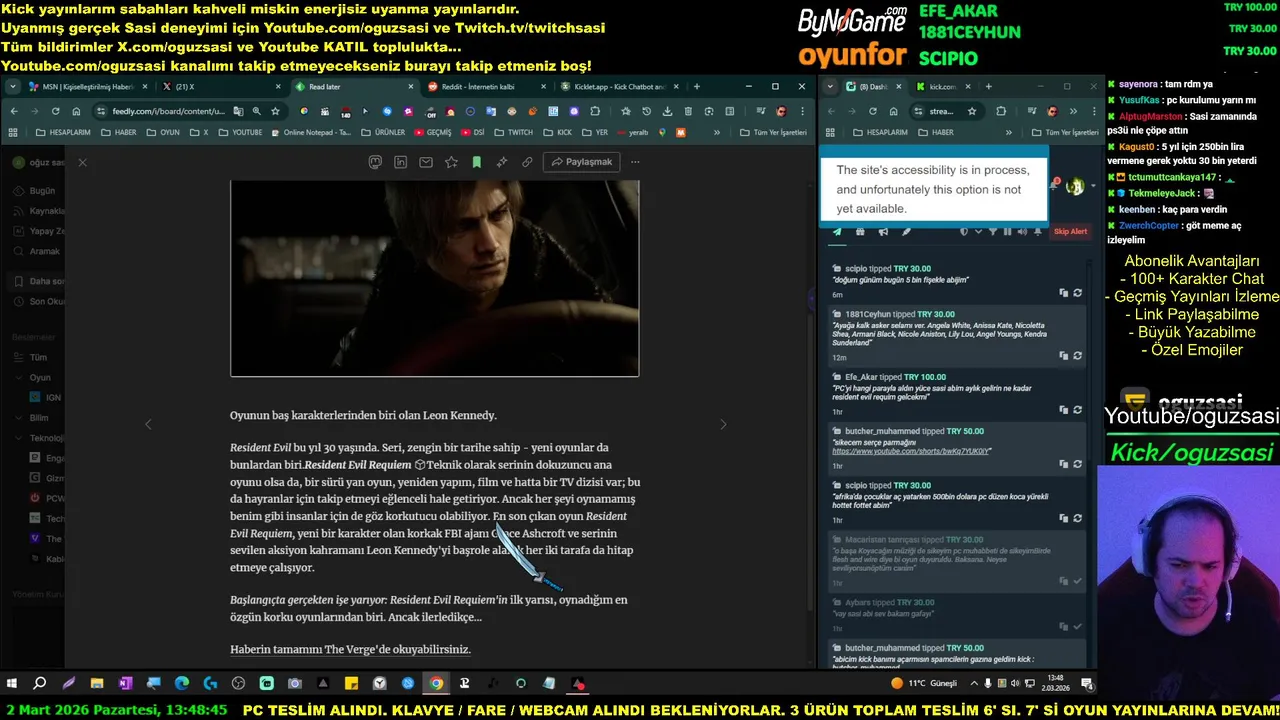Open browser downloads icon in left toolbar
Image resolution: width=1280 pixels, height=720 pixels.
(667, 111)
